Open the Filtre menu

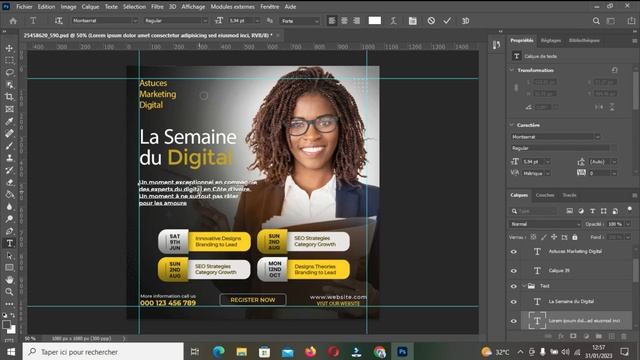157,7
